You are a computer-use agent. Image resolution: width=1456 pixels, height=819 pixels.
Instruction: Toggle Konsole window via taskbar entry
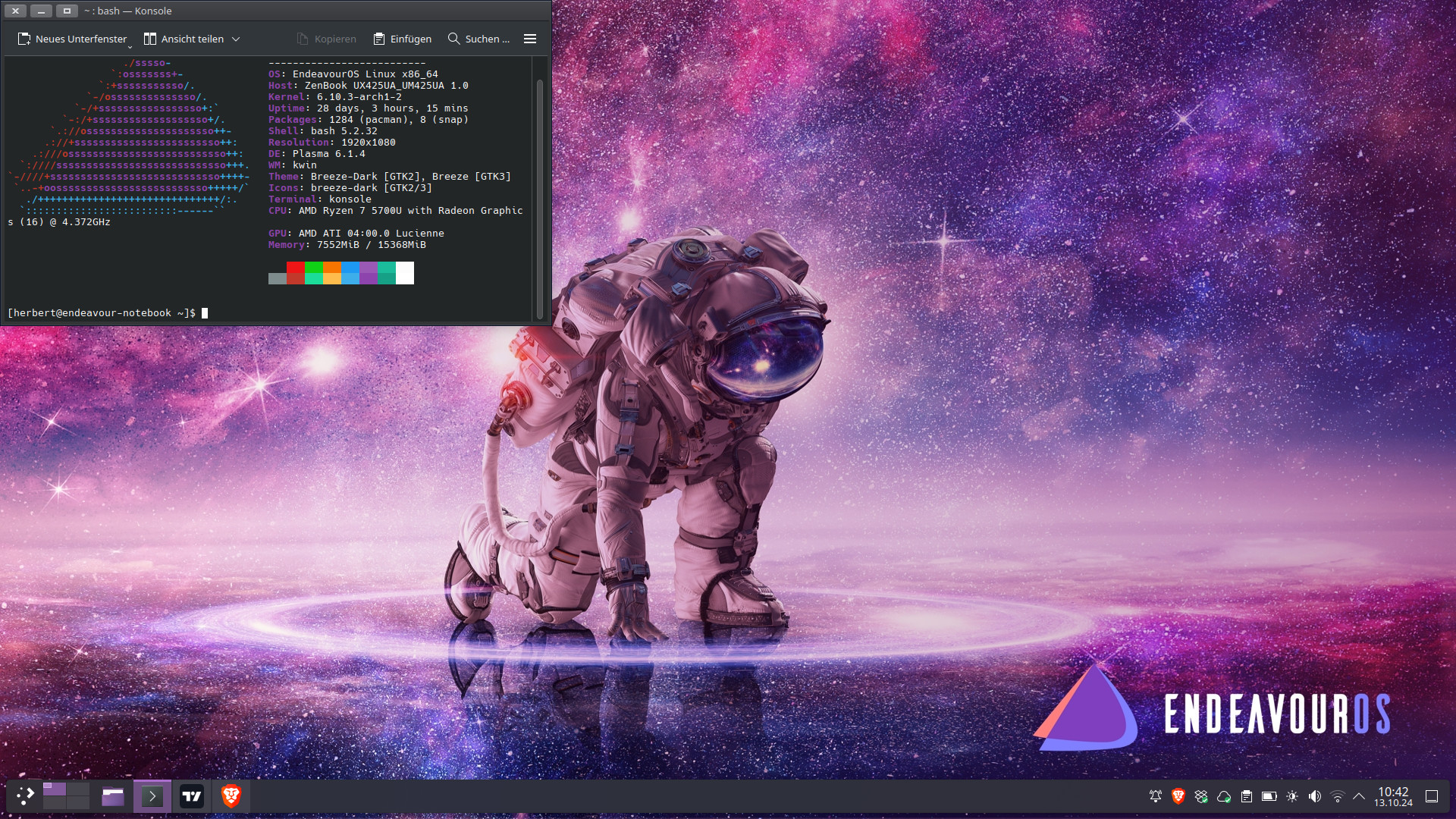152,796
